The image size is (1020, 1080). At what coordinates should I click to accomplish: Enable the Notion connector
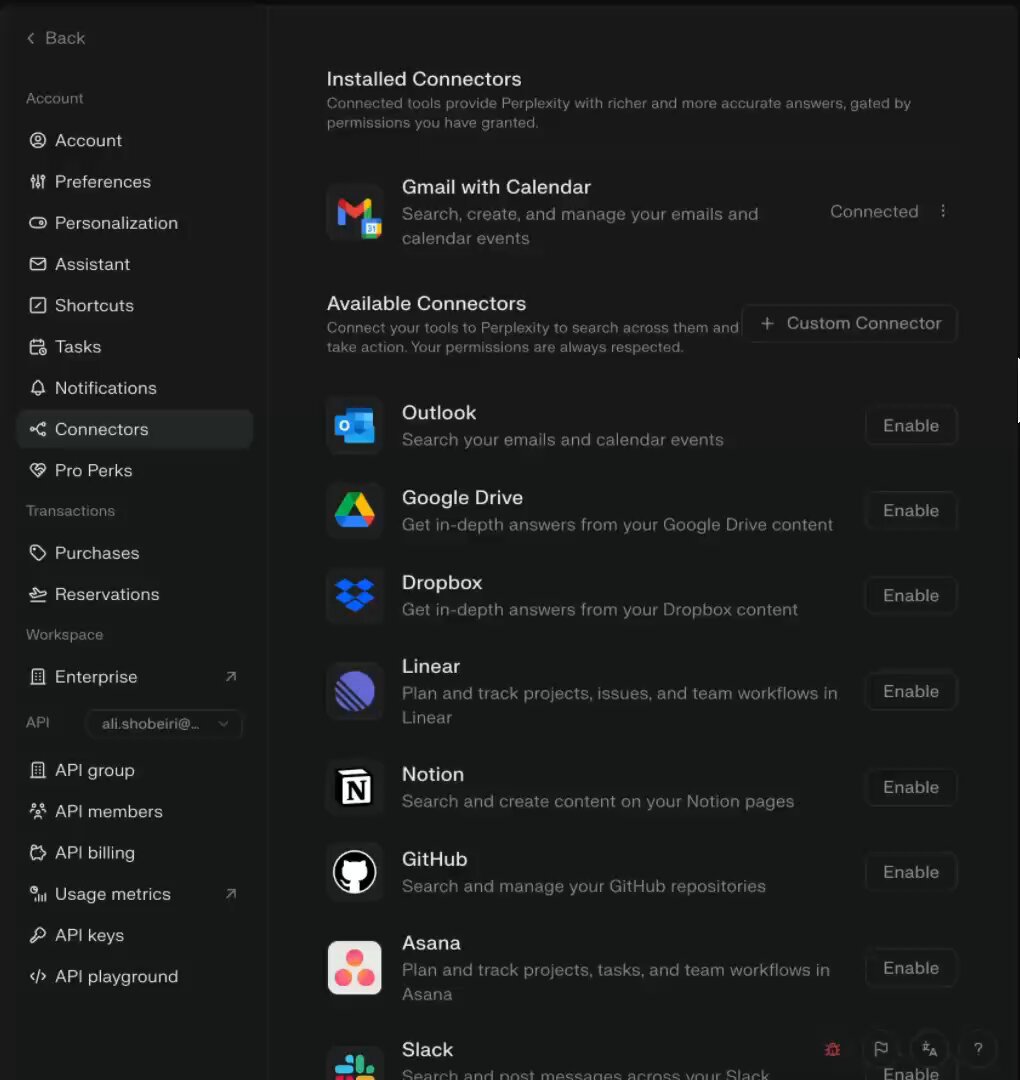coord(910,787)
